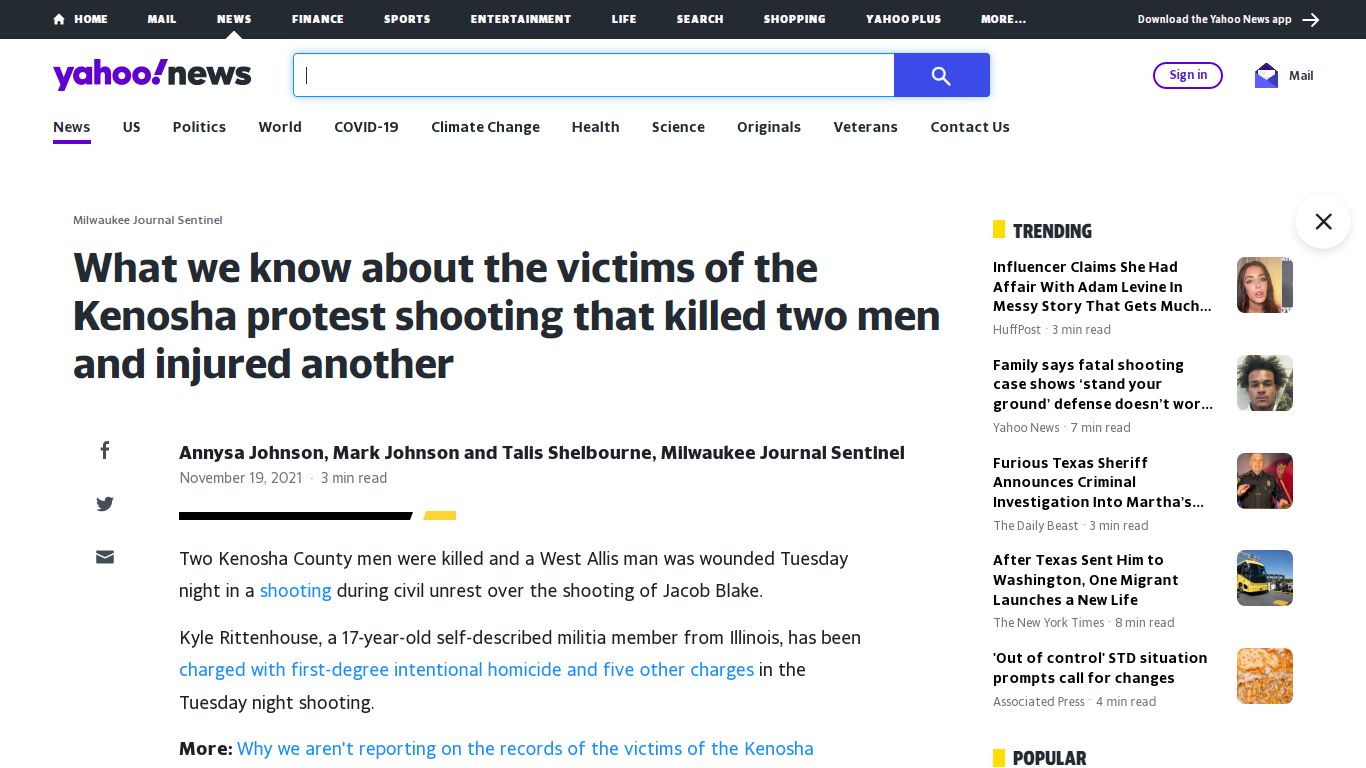Share the article on Facebook

coord(105,450)
